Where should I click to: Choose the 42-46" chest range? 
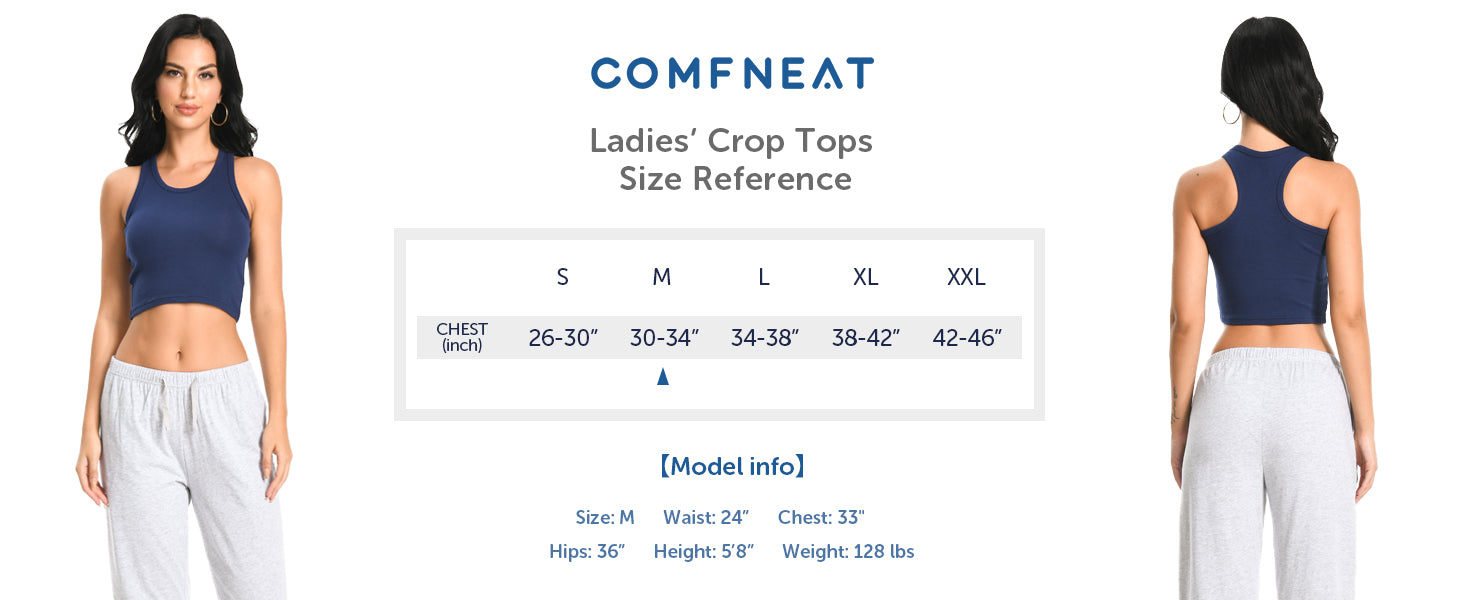(967, 339)
